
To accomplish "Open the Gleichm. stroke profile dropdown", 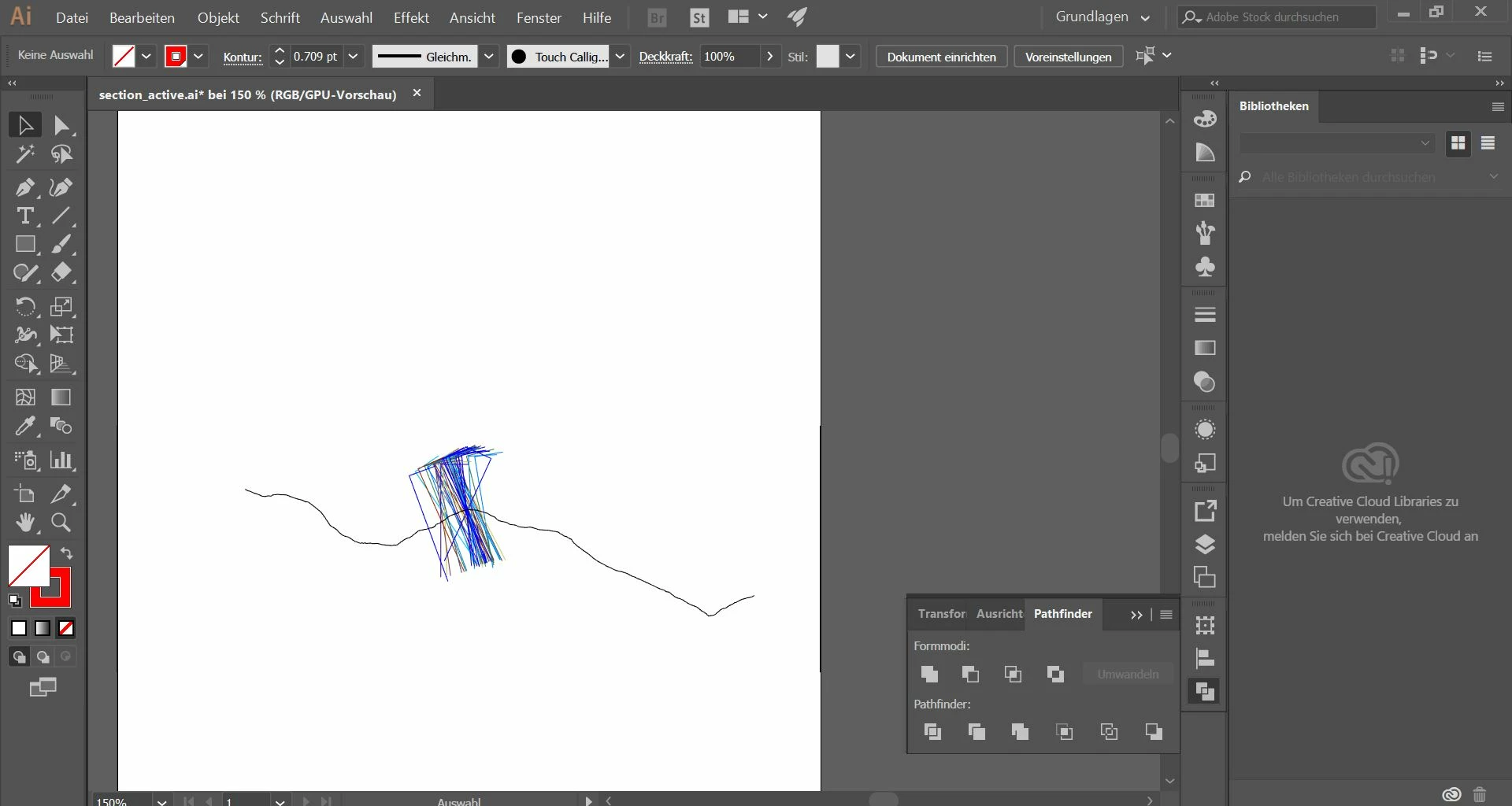I will pyautogui.click(x=489, y=57).
